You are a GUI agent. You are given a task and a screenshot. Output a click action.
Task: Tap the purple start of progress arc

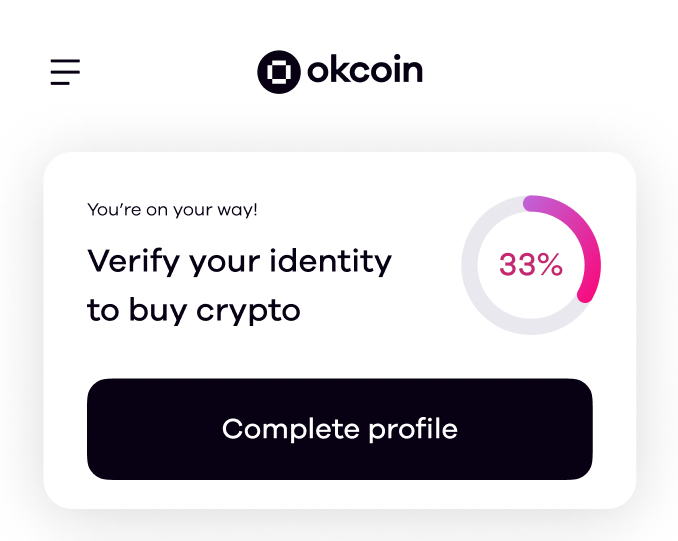pos(533,203)
